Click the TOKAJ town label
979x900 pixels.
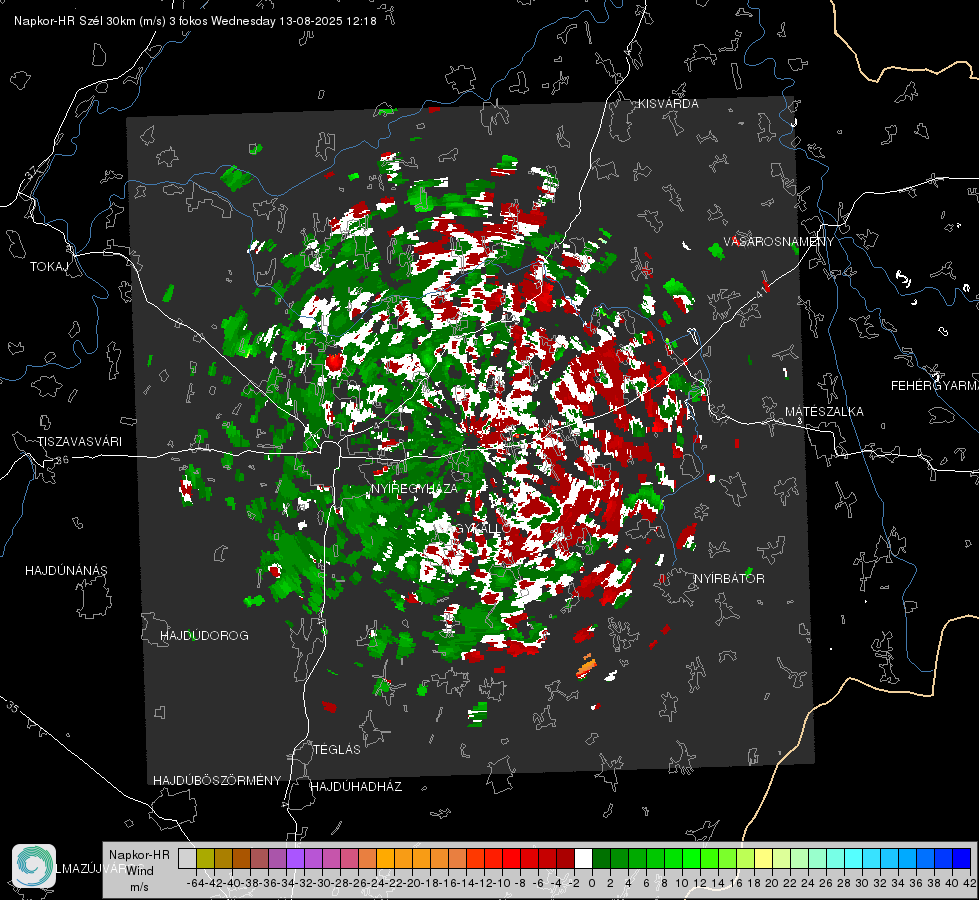pos(49,267)
